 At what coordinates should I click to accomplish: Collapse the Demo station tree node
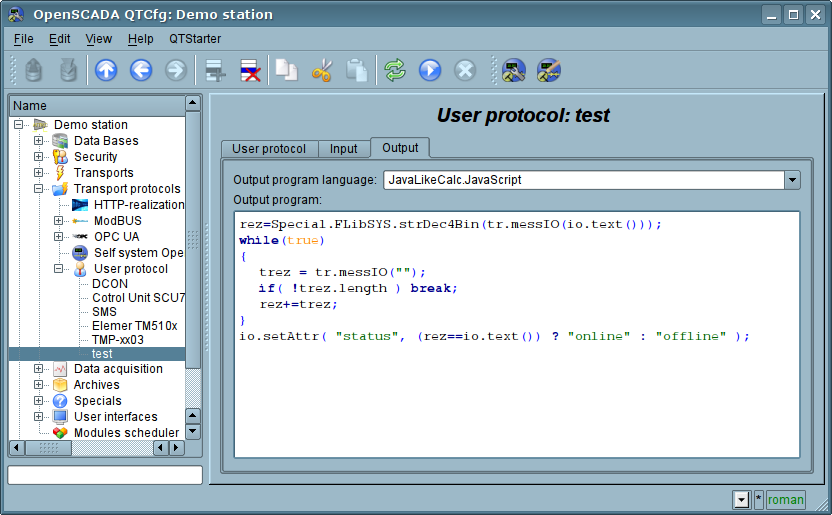point(19,125)
